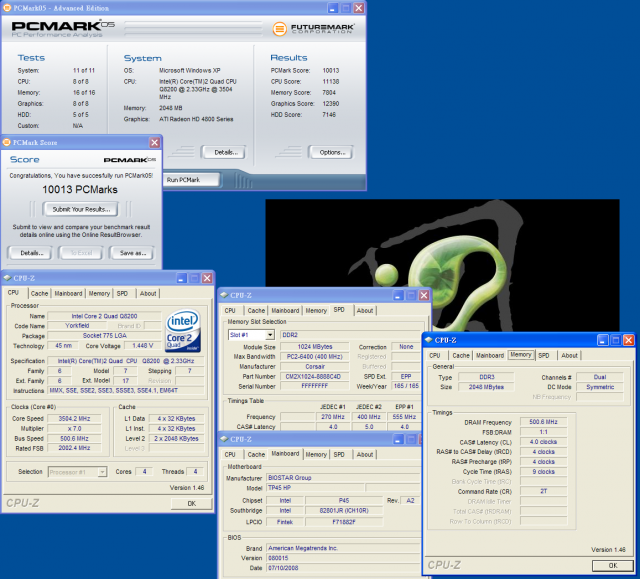Switch to SPD tab in CPU-Z Mainboard window
The image size is (640, 579).
coord(339,455)
